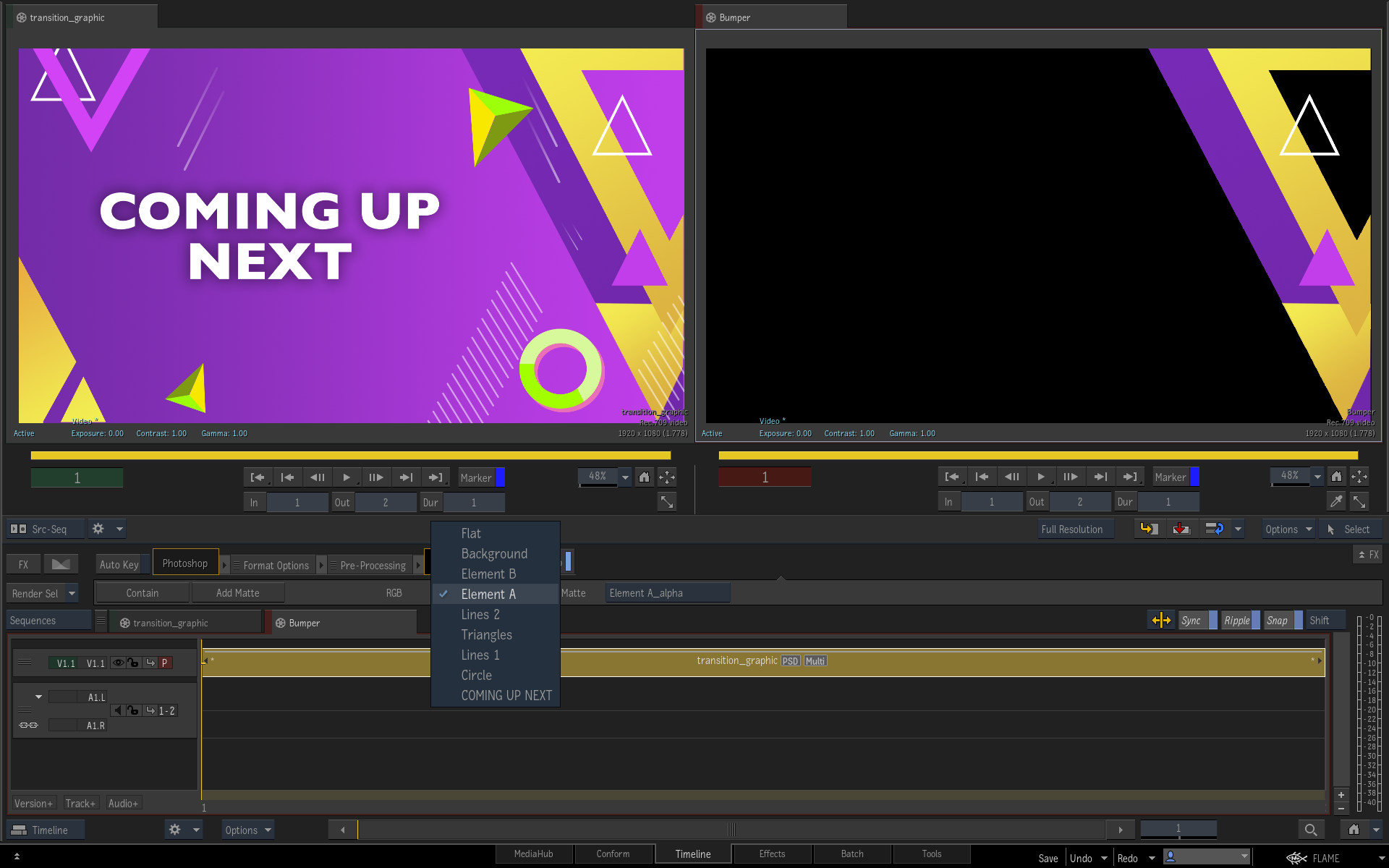Image resolution: width=1389 pixels, height=868 pixels.
Task: Click the insert edit yellow arrow icon
Action: point(1149,529)
